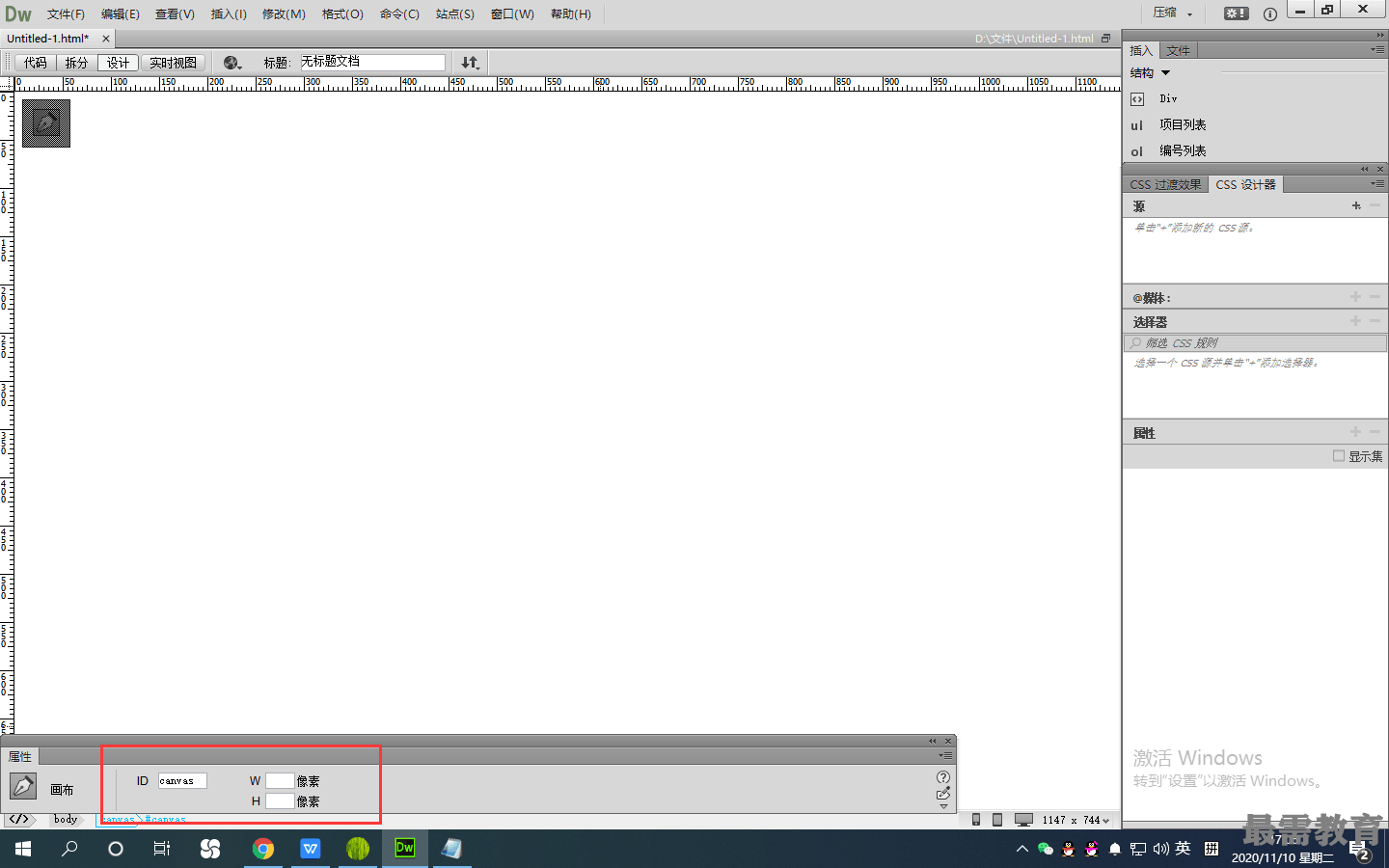Switch to 设计 design view
The image size is (1389, 868).
click(x=118, y=63)
